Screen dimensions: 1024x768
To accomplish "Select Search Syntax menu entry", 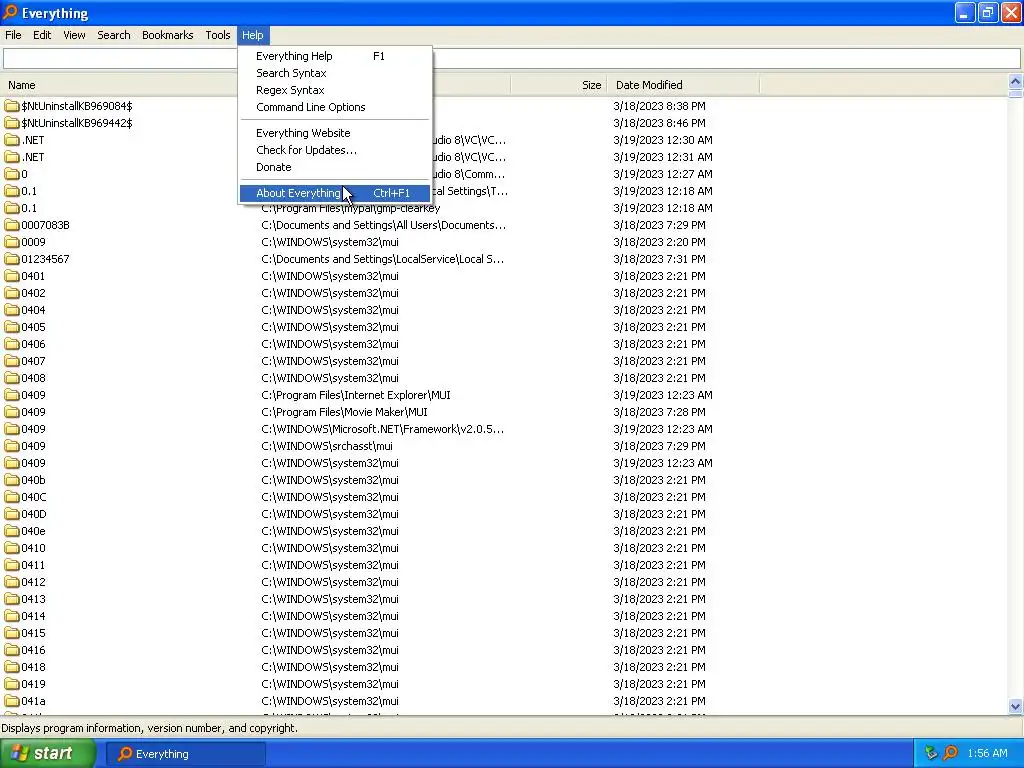I will (334, 73).
